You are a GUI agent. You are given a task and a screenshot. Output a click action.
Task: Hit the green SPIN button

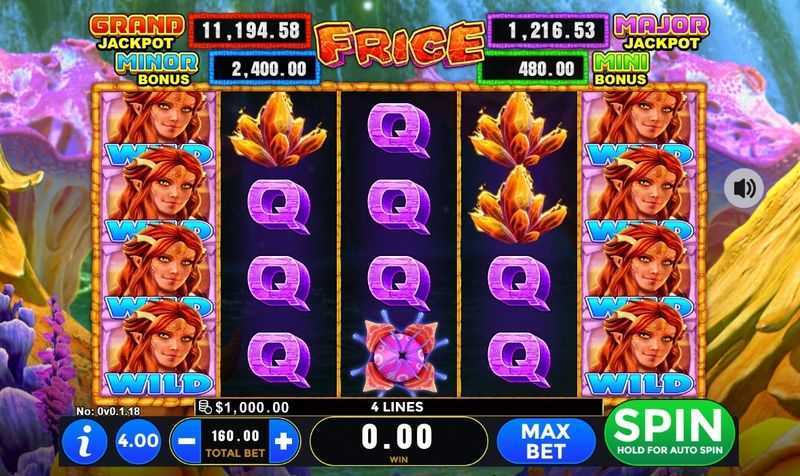[x=669, y=433]
